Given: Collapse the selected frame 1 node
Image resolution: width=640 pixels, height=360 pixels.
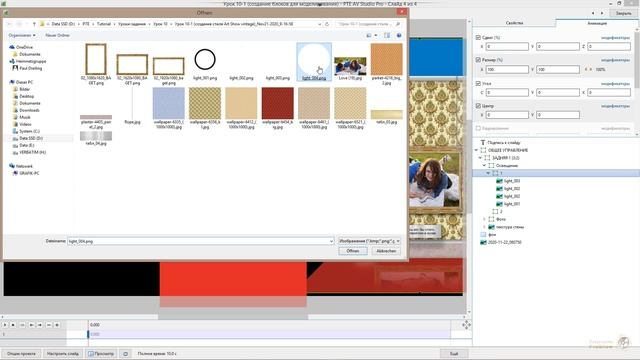Looking at the screenshot, I should 488,173.
